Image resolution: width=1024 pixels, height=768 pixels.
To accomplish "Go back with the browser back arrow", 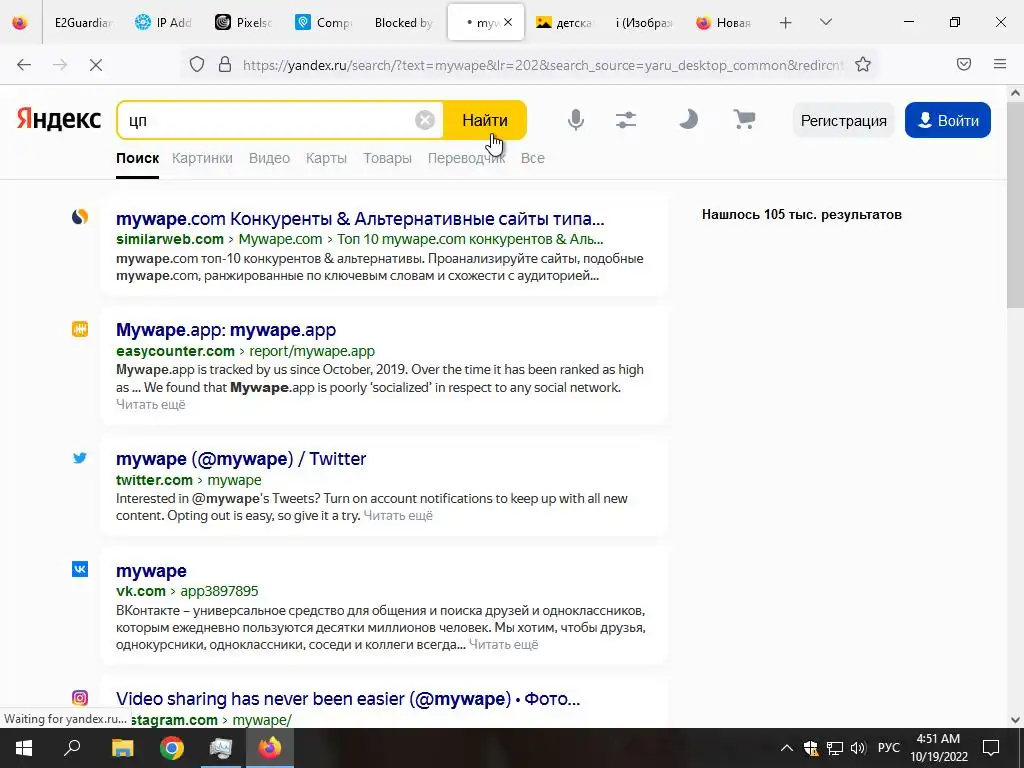I will [24, 65].
